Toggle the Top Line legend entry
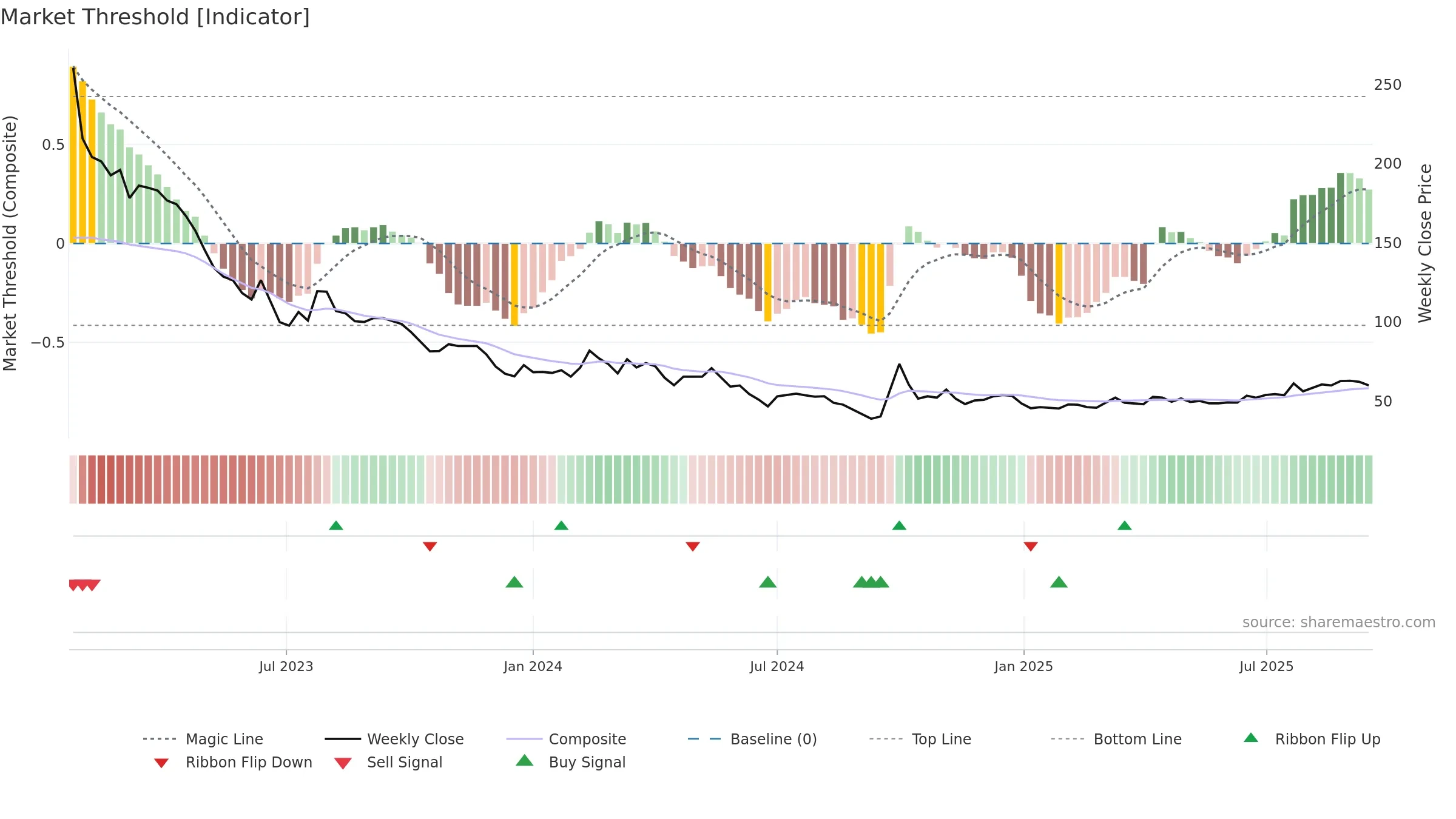The height and width of the screenshot is (819, 1456). 920,739
